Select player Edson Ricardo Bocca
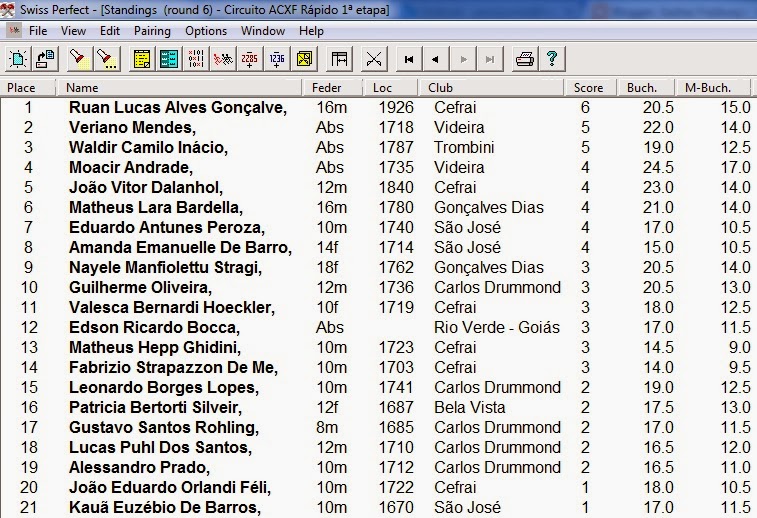 [154, 328]
